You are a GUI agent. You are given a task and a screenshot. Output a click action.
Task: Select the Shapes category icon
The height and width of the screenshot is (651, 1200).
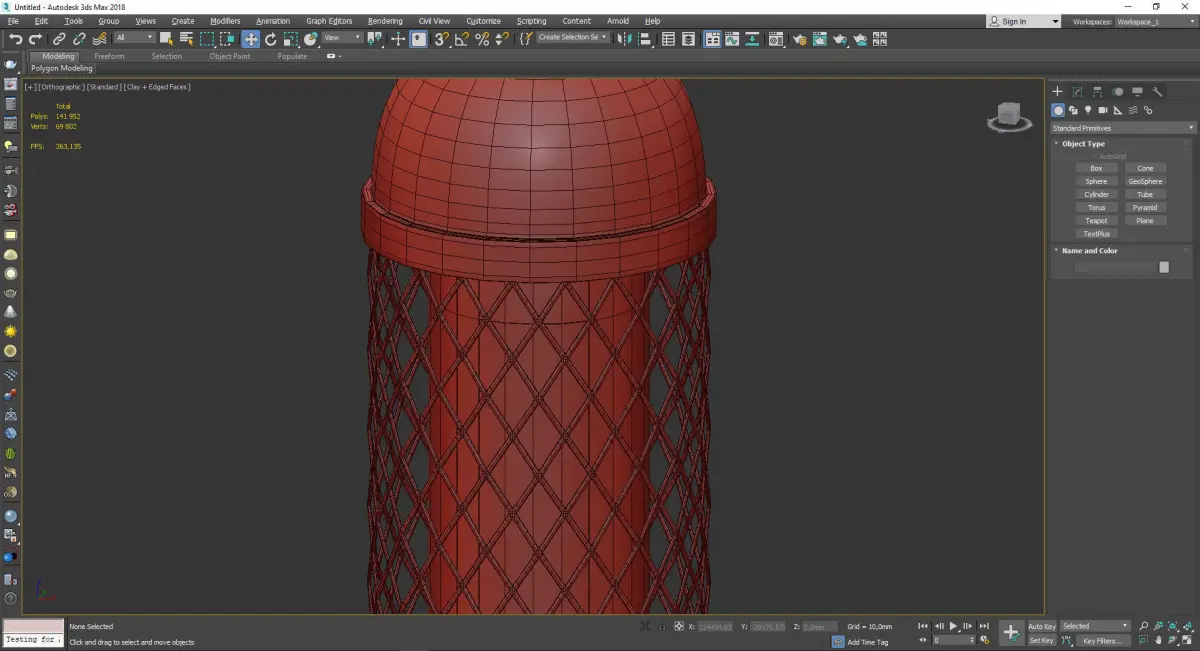point(1073,110)
